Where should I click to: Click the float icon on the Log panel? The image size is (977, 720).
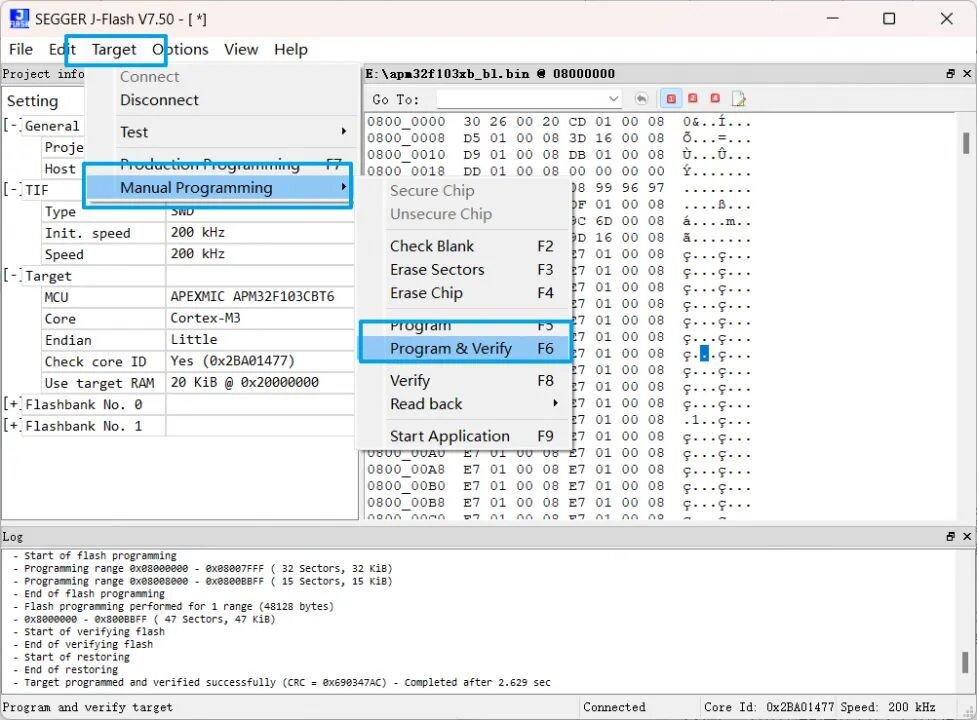(x=949, y=536)
